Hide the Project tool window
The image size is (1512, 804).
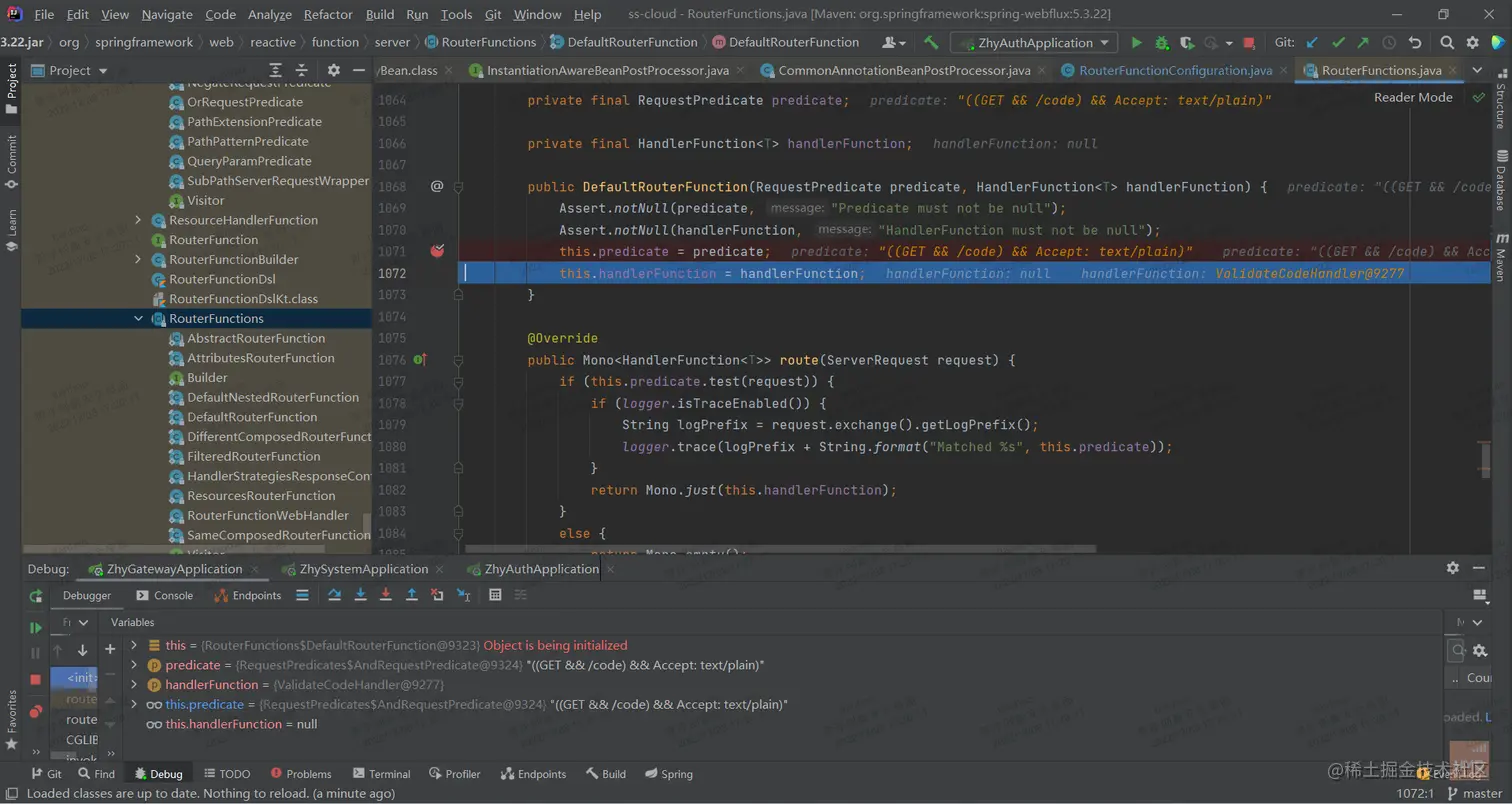(x=359, y=70)
